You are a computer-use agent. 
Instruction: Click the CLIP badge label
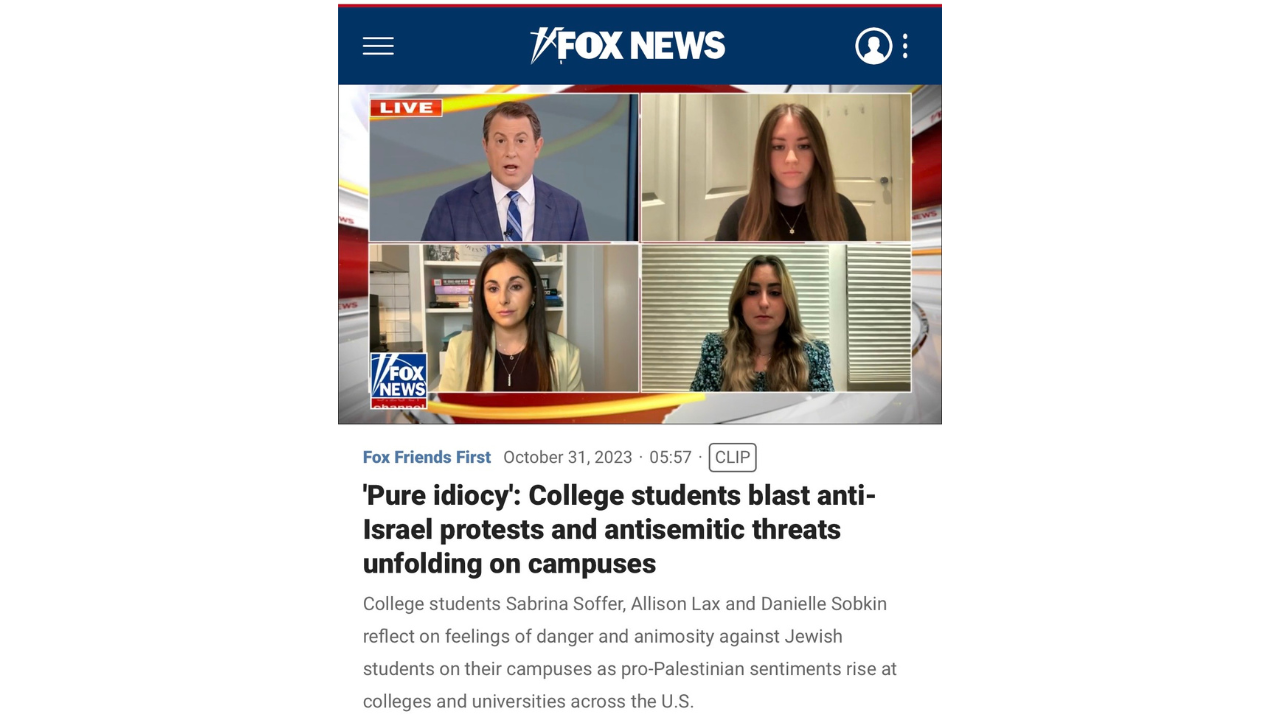pyautogui.click(x=732, y=457)
